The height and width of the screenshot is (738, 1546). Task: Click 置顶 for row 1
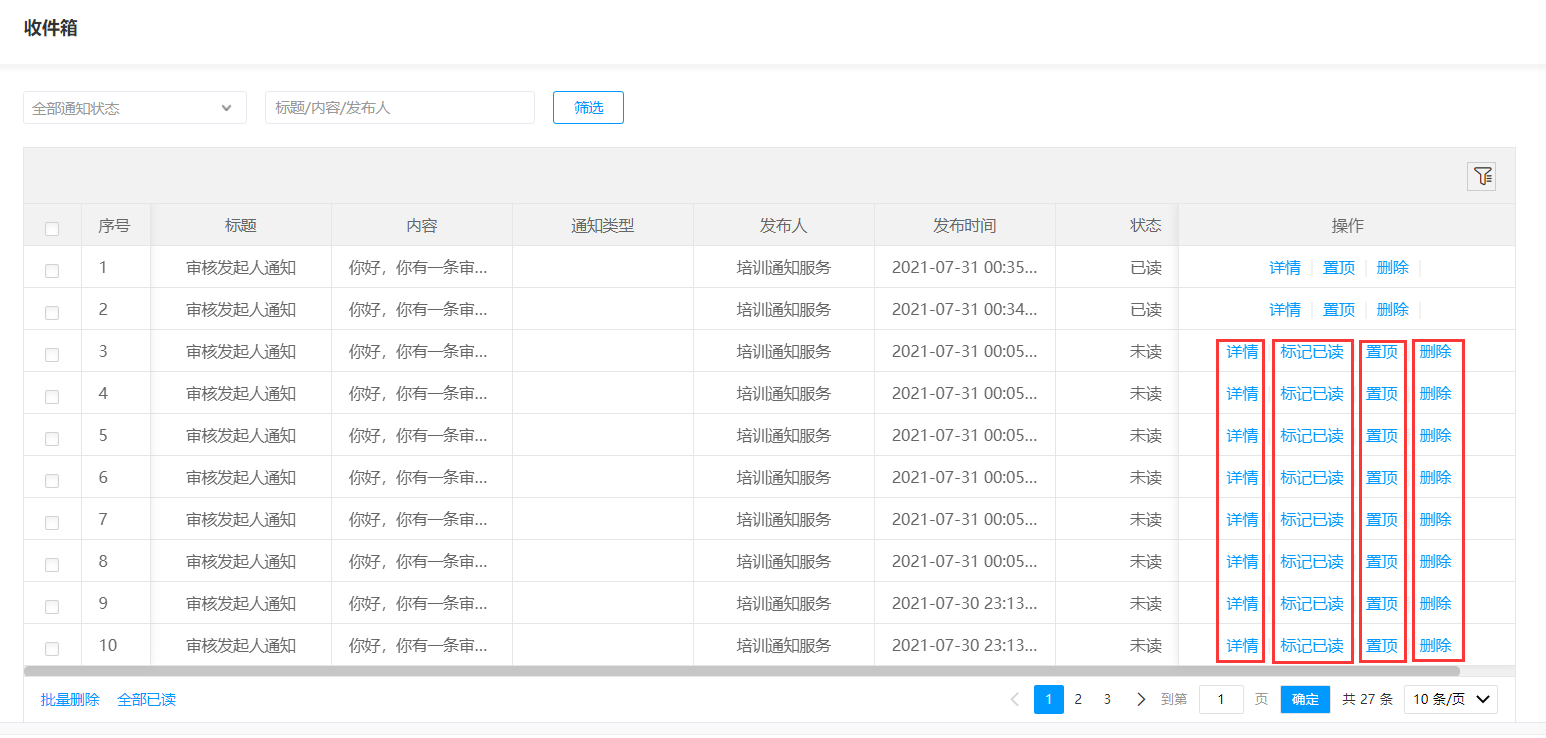click(1339, 267)
